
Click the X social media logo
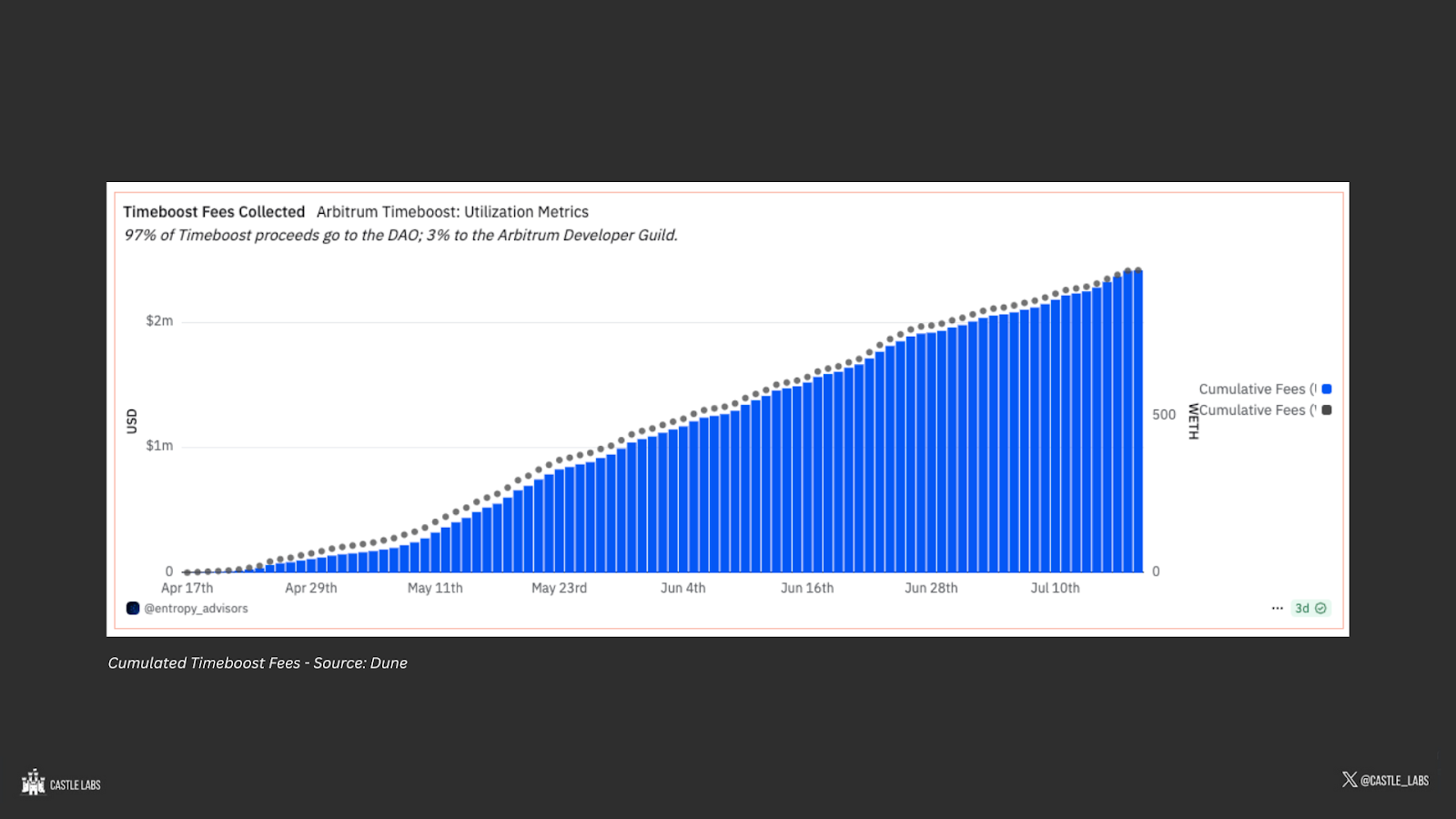click(x=1350, y=780)
